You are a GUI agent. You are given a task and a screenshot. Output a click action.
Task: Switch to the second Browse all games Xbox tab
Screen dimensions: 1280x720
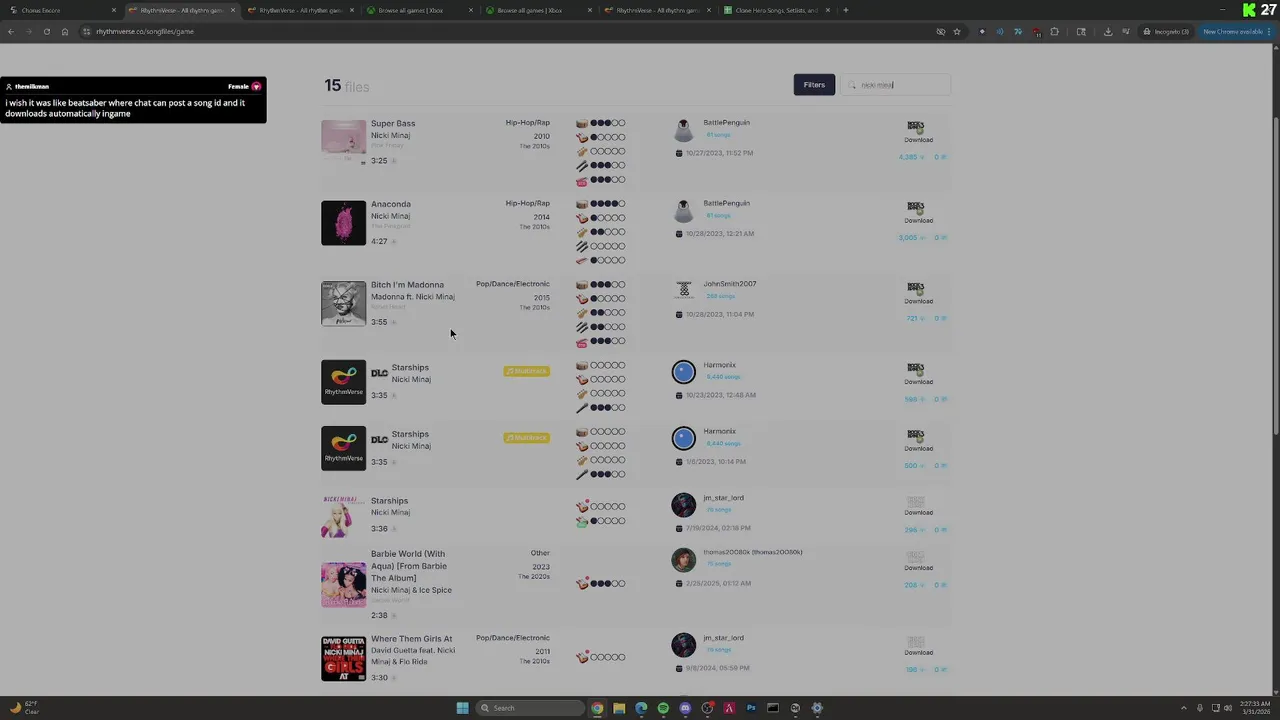pos(539,10)
